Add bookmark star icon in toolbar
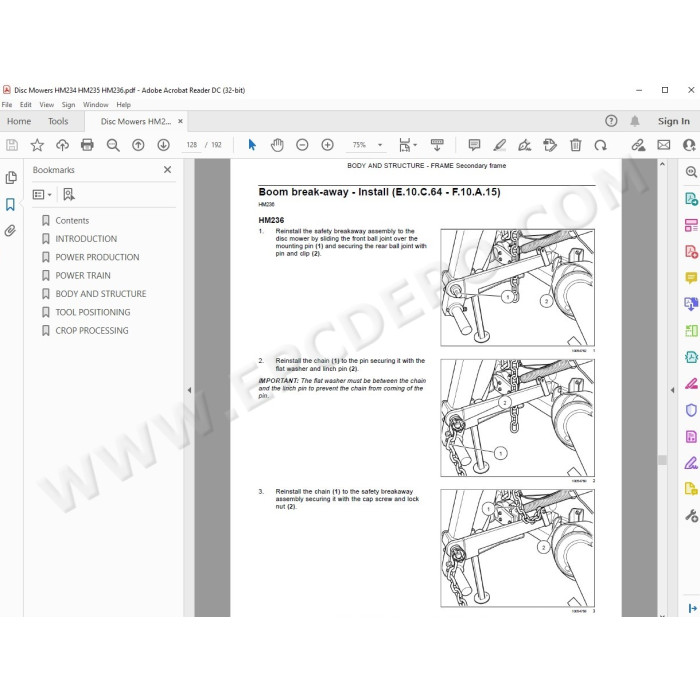Viewport: 700px width, 700px height. click(x=37, y=145)
